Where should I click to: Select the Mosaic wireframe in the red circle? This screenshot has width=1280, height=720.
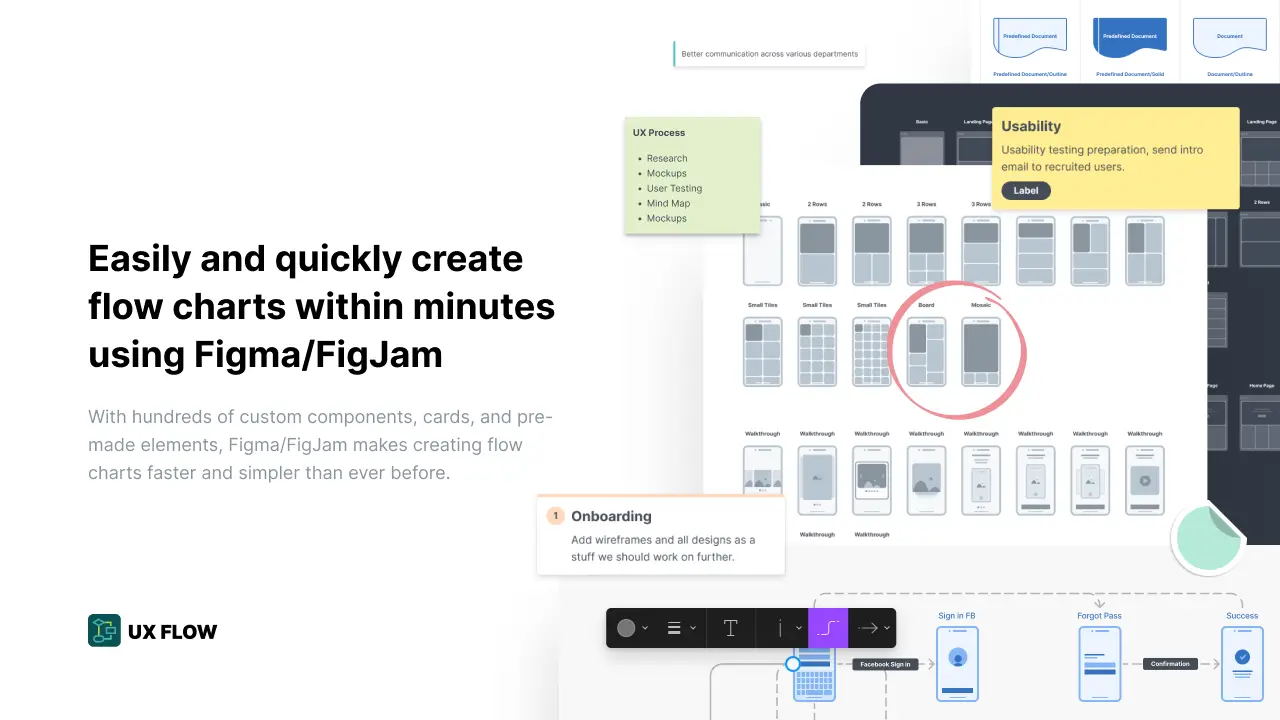click(981, 352)
